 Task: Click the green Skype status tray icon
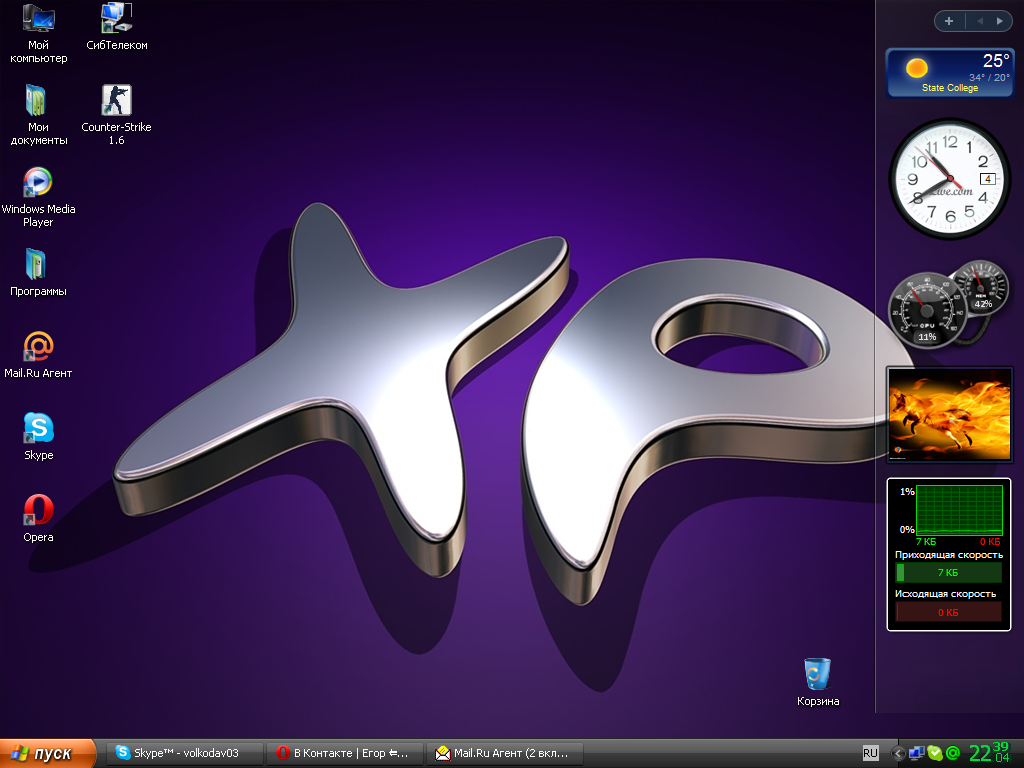pos(935,753)
